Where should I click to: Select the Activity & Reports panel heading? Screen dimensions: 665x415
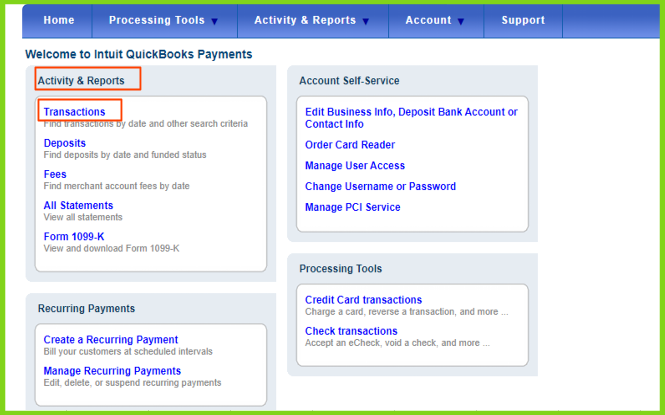81,81
